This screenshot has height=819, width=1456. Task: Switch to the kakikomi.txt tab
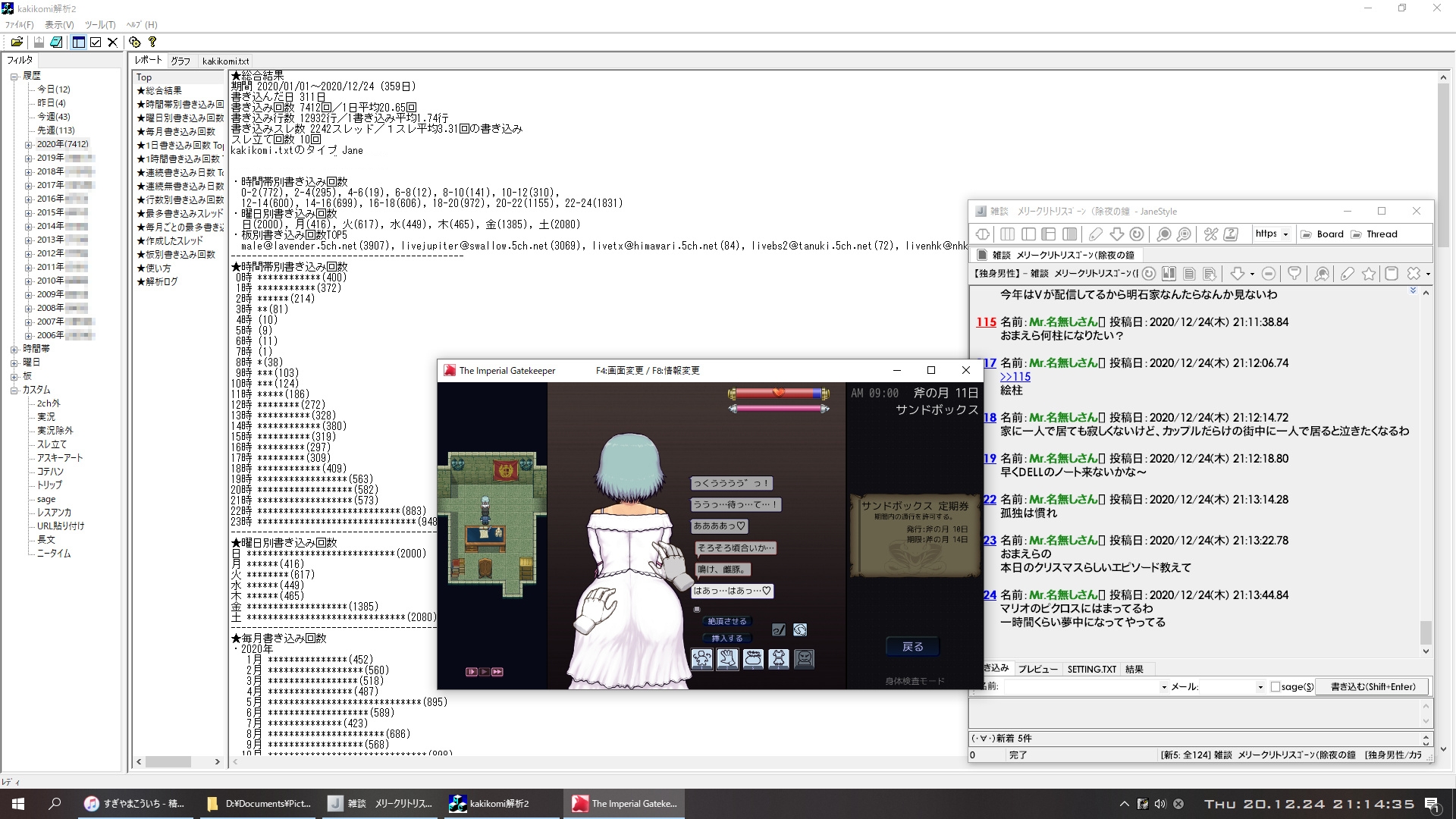click(x=225, y=61)
